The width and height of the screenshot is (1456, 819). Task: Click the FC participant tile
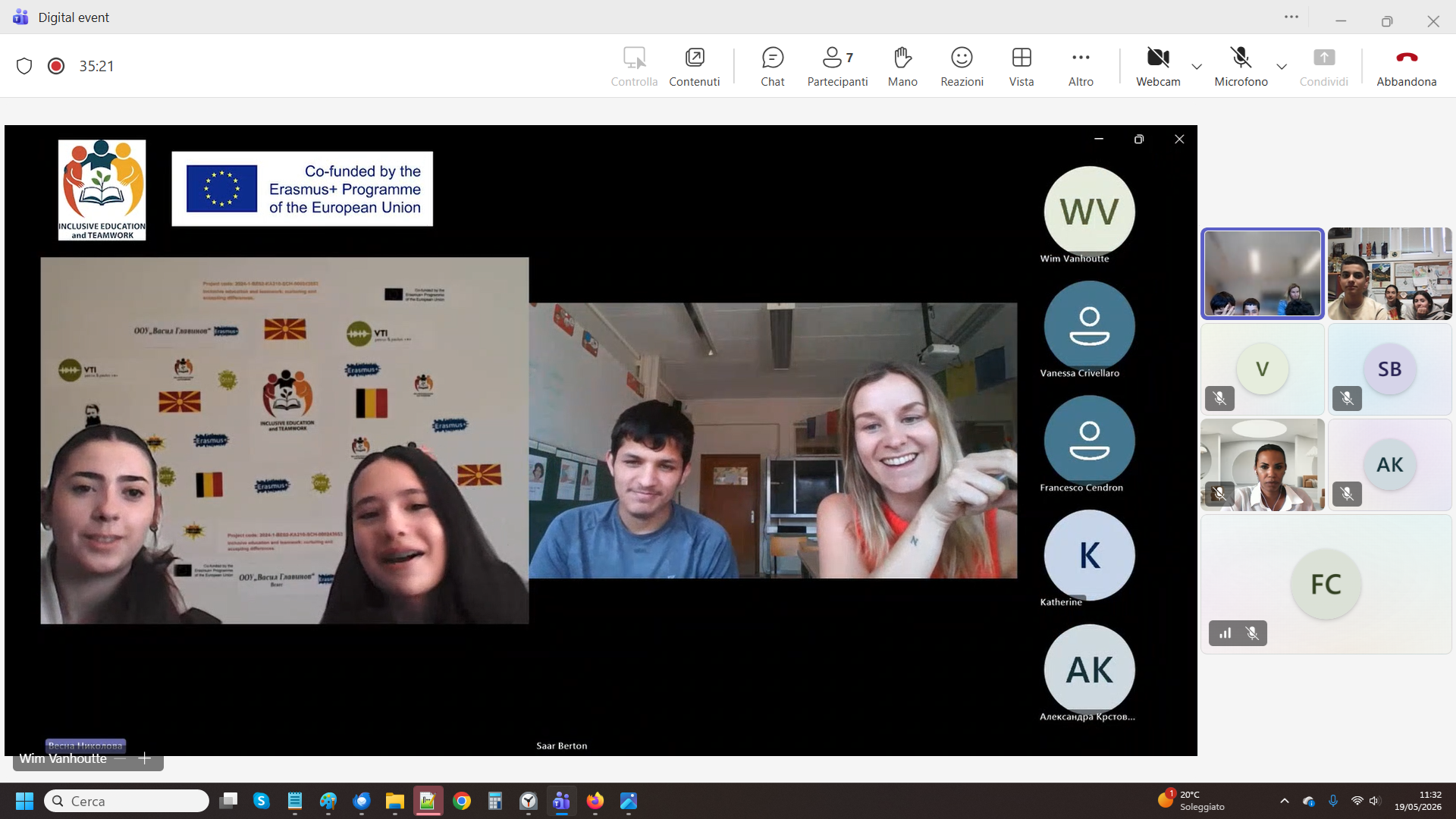coord(1326,584)
